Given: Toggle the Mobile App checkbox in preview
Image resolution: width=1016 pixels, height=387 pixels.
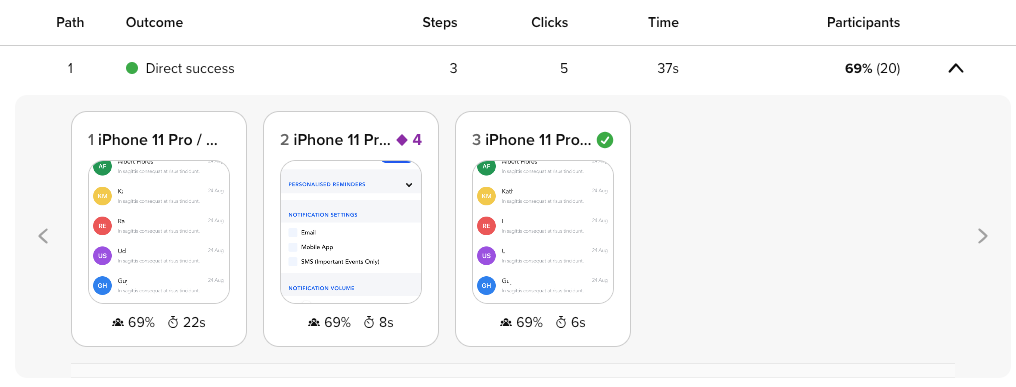Looking at the screenshot, I should [293, 247].
